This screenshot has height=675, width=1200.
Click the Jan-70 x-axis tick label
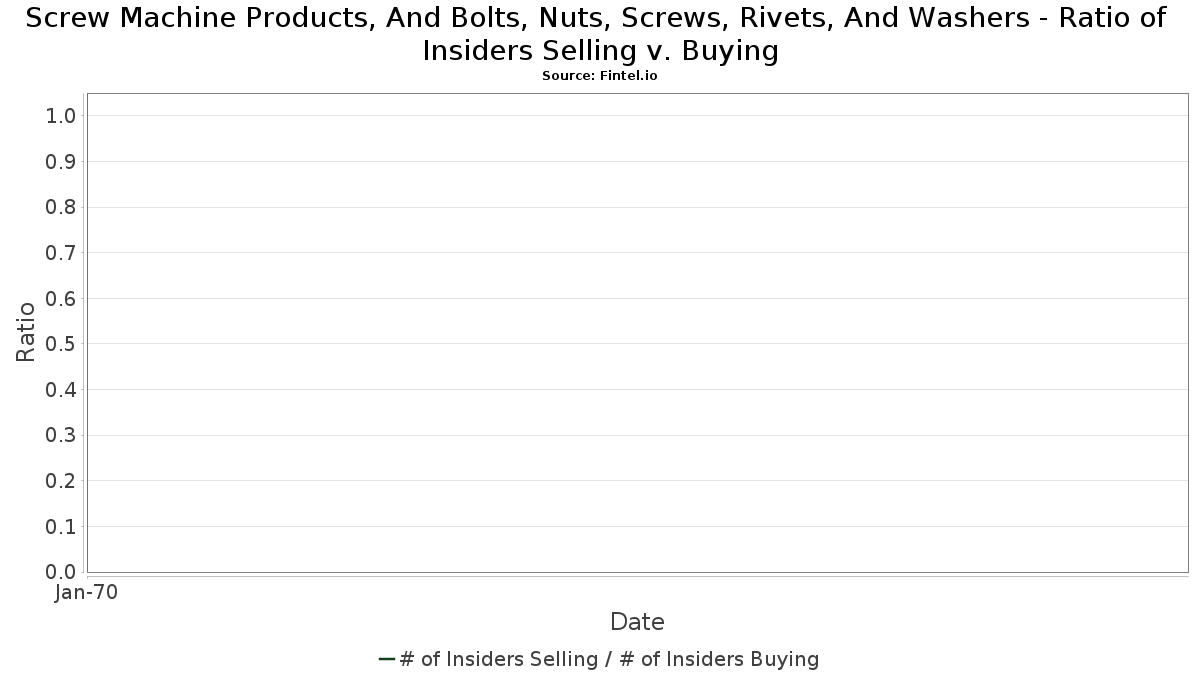(86, 592)
